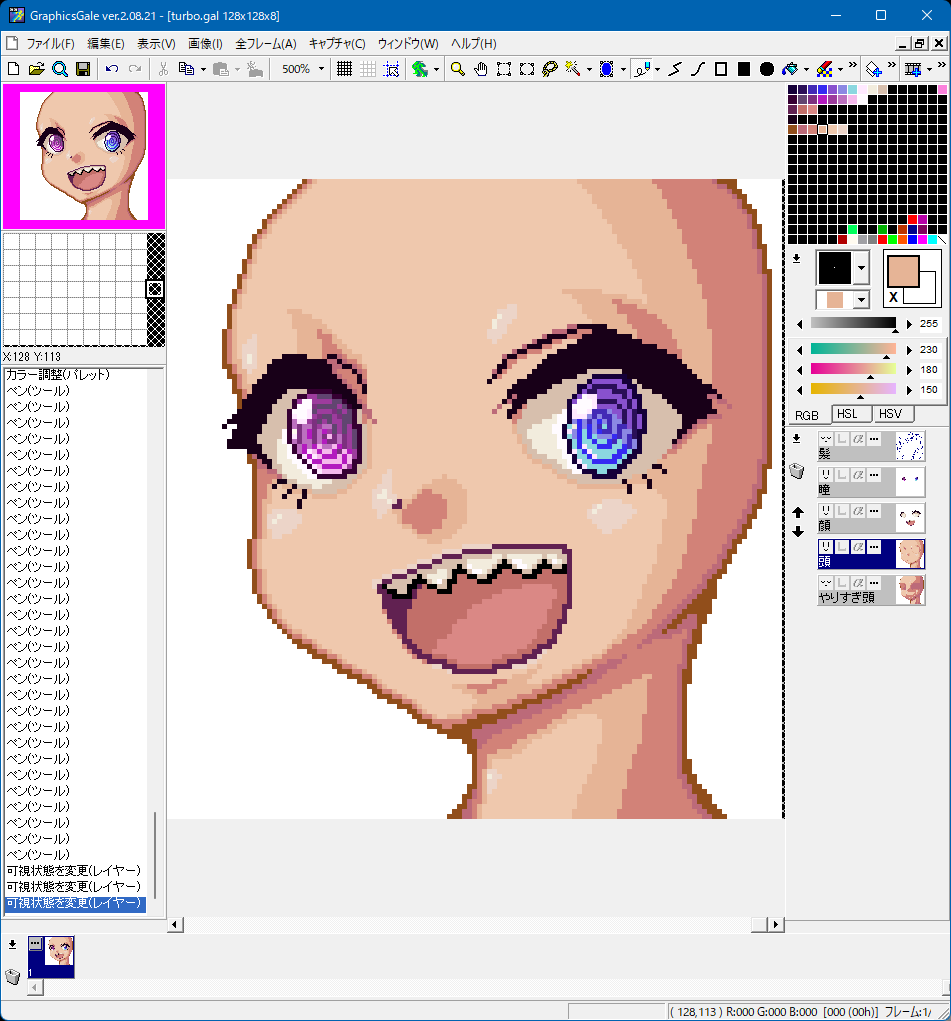Image resolution: width=951 pixels, height=1021 pixels.
Task: Open the dropdown beside the Paste icon
Action: point(237,69)
